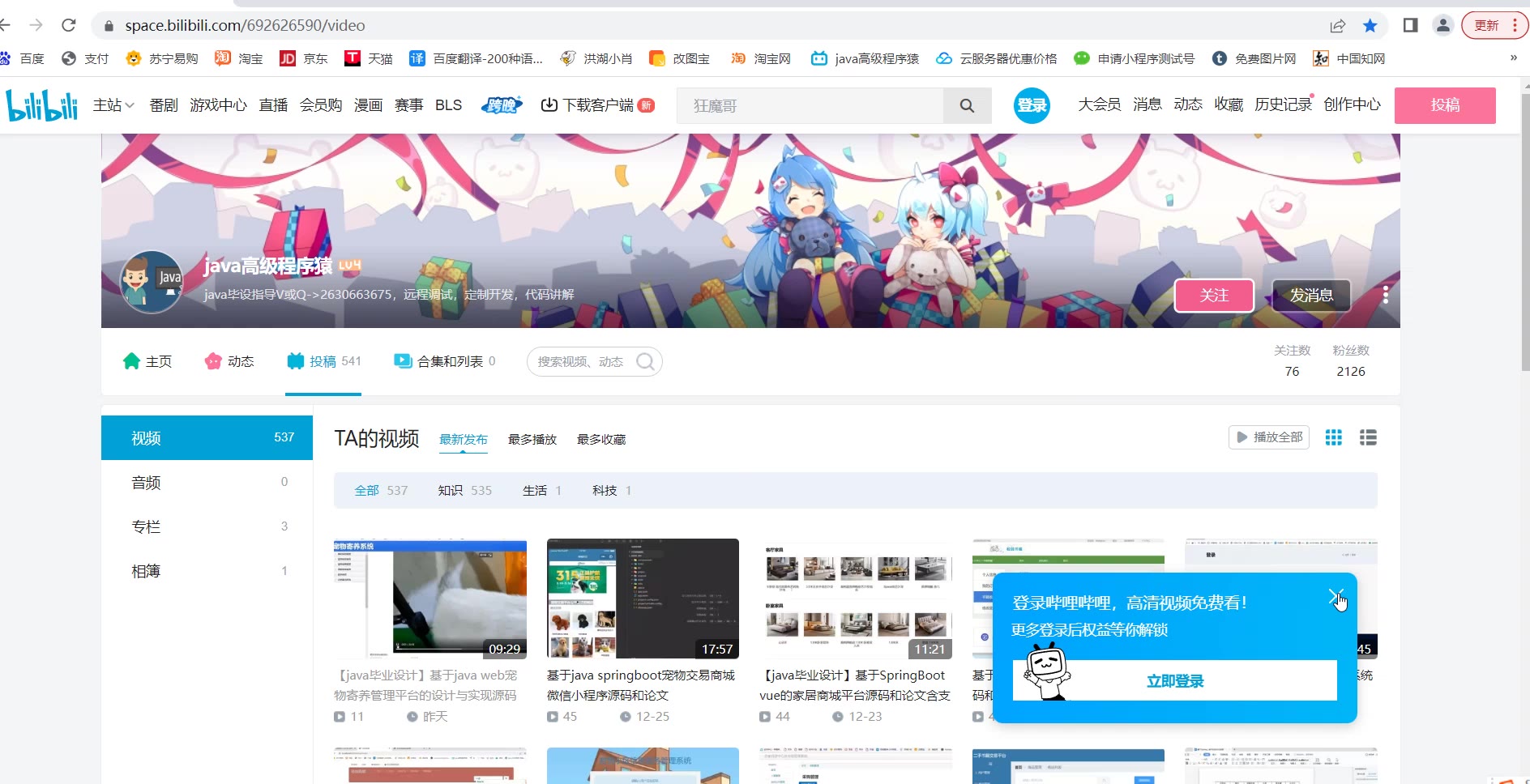Image resolution: width=1530 pixels, height=784 pixels.
Task: Click the 主页 tab
Action: coord(147,361)
